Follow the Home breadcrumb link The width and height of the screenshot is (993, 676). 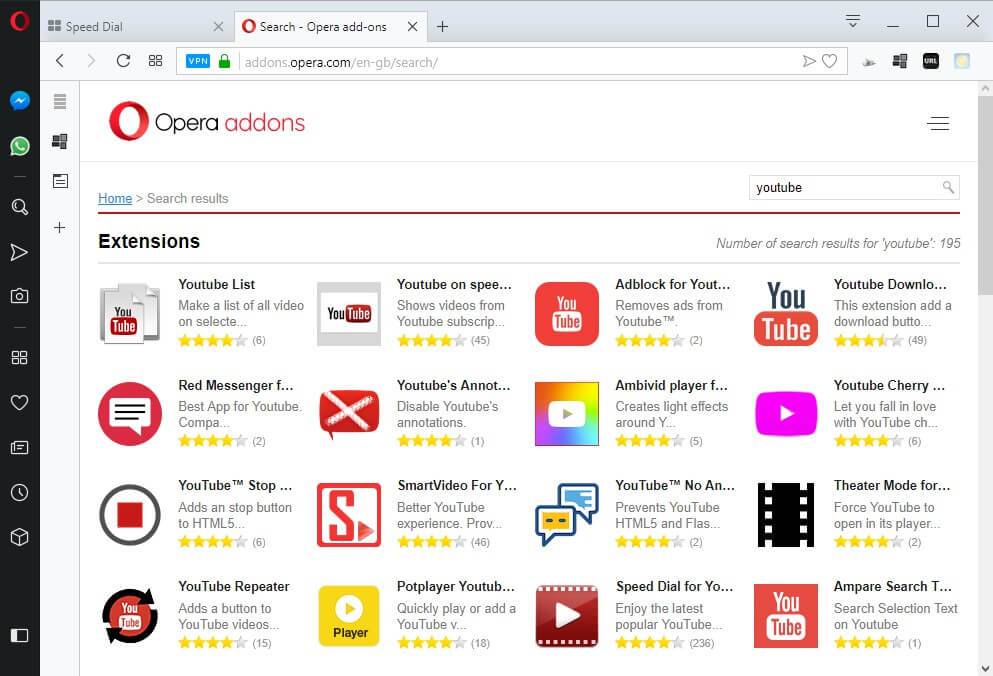pos(115,198)
